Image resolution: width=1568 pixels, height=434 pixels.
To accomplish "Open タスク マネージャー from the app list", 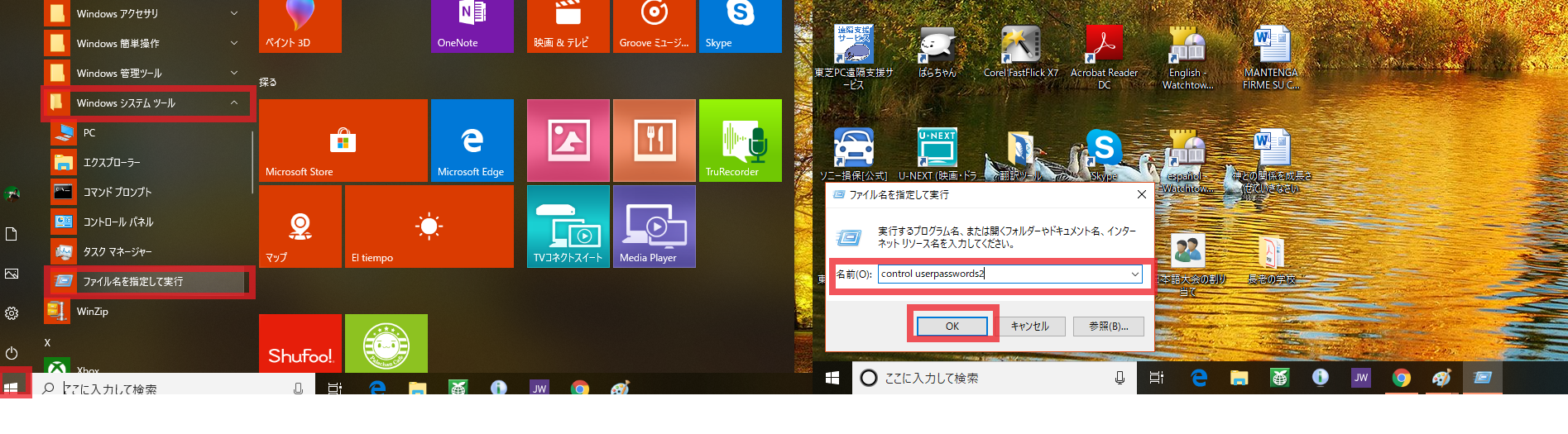I will (x=149, y=251).
